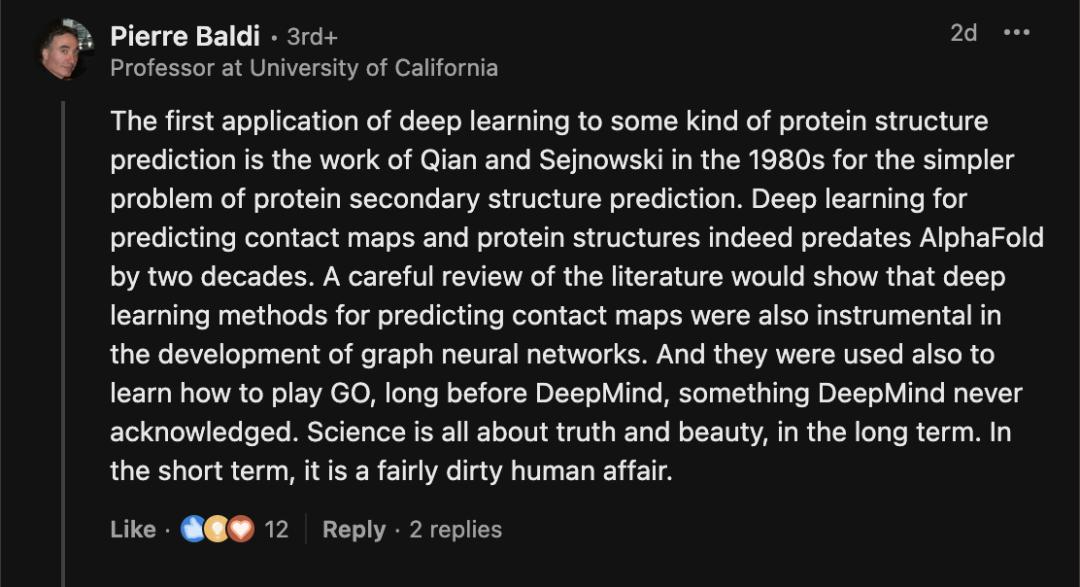Image resolution: width=1080 pixels, height=587 pixels.
Task: Click the red heart love reaction icon
Action: pos(240,529)
